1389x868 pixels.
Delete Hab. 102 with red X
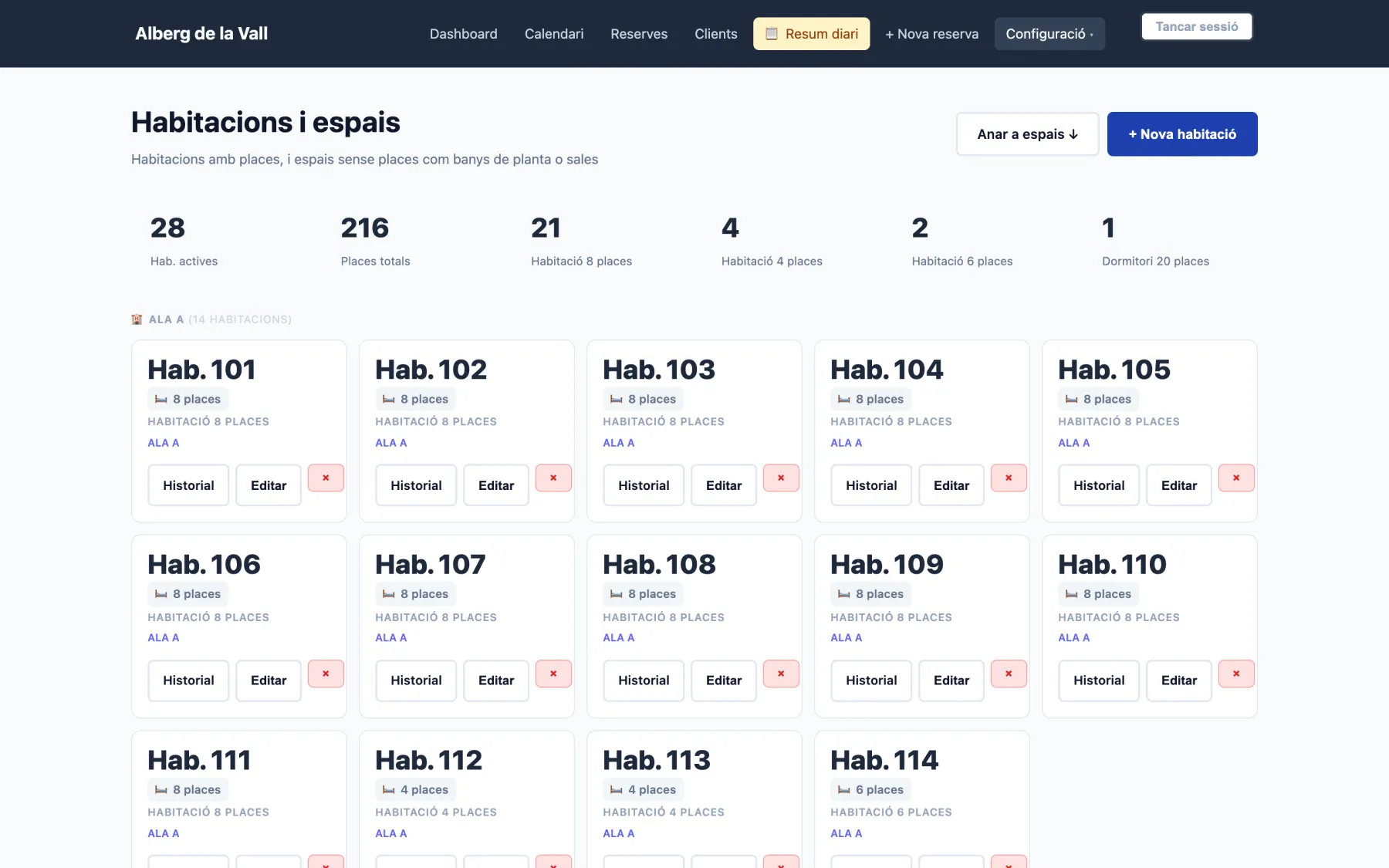[x=553, y=478]
